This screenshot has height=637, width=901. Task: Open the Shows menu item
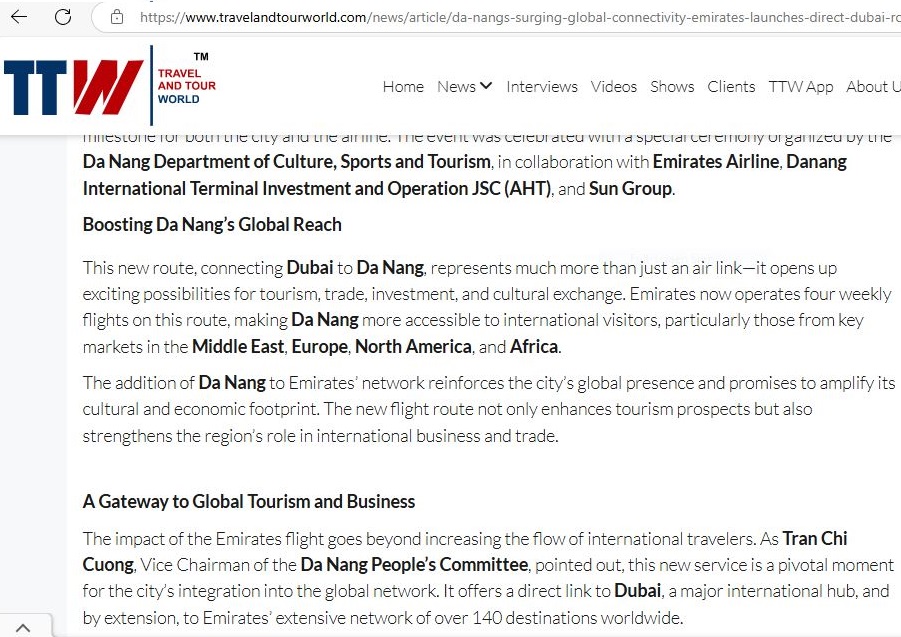coord(672,87)
